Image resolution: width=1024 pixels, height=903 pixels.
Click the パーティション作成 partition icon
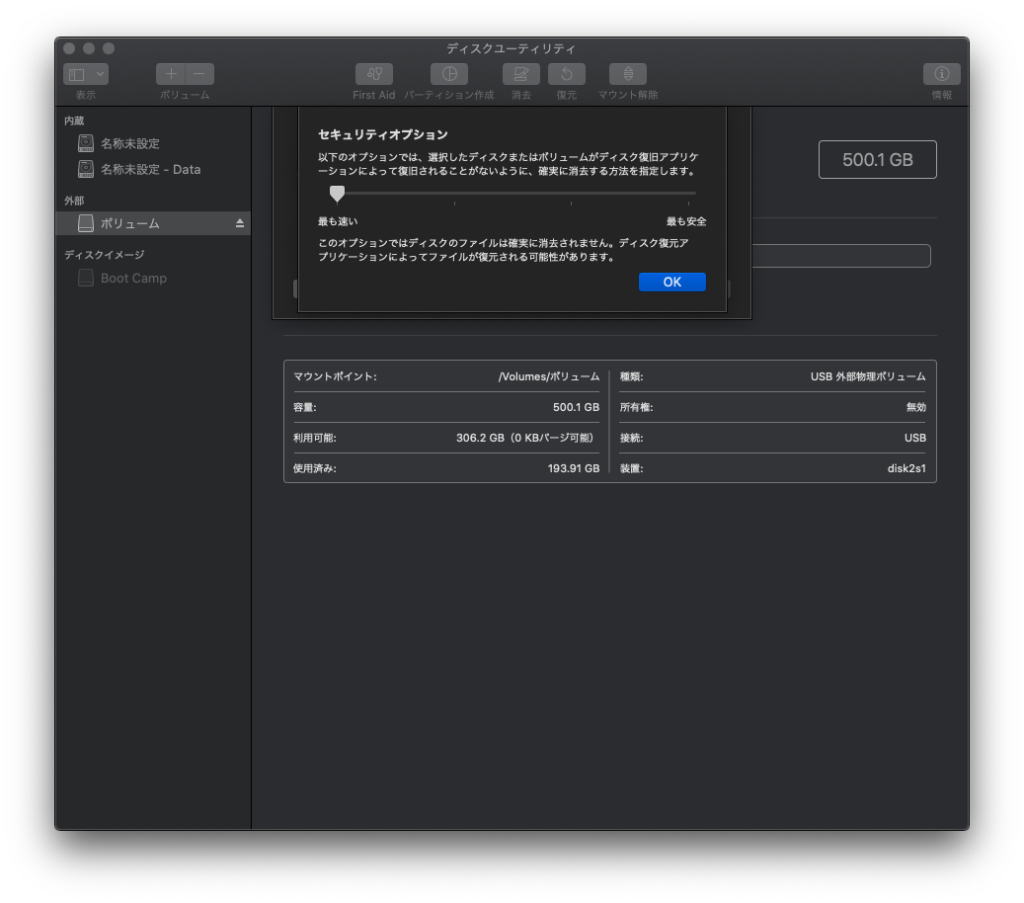coord(449,74)
